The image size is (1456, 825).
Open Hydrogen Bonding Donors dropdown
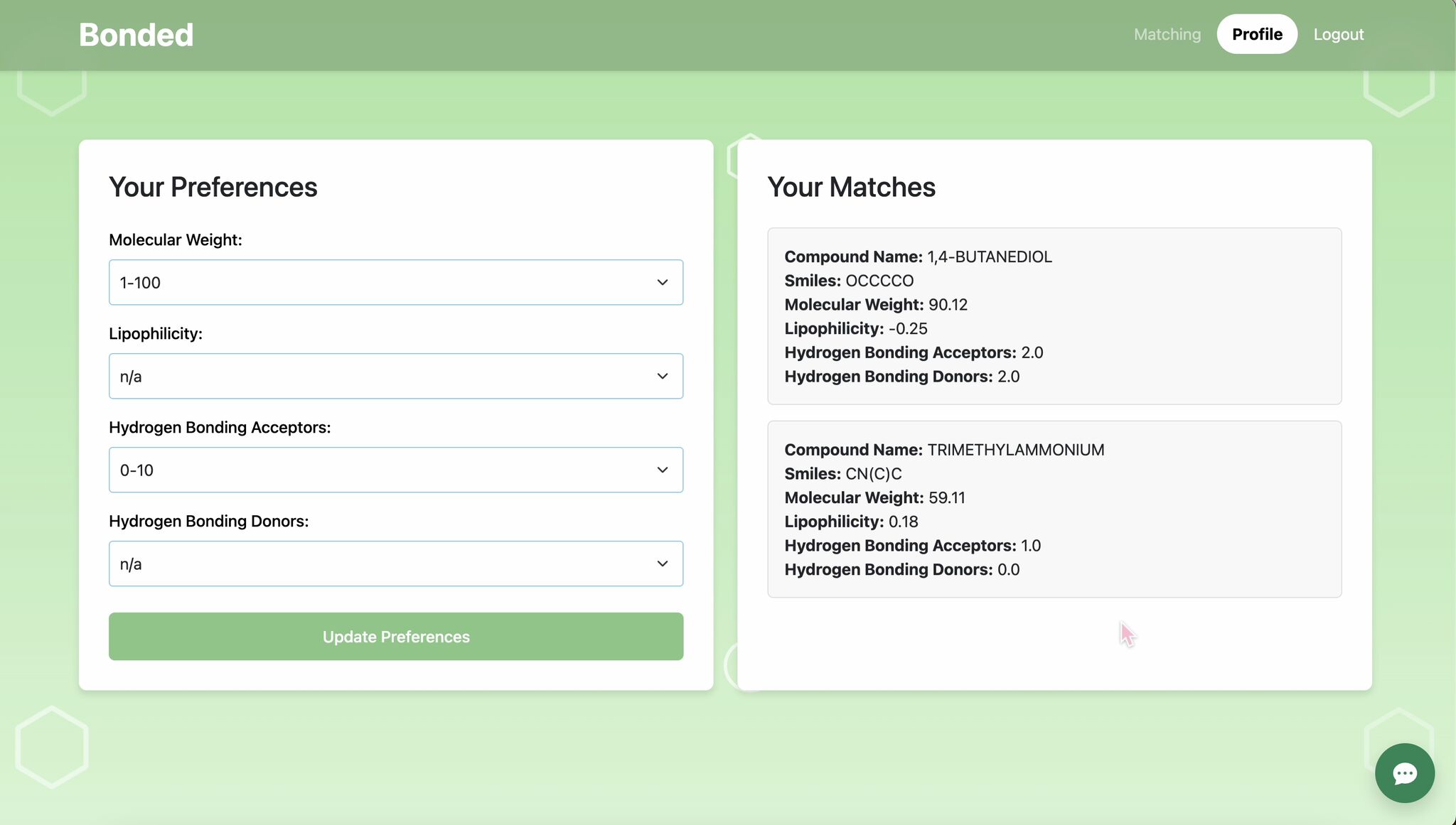(x=396, y=564)
